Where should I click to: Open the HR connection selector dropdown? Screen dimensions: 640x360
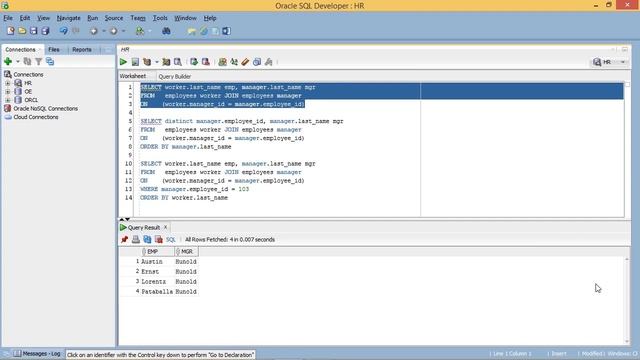pyautogui.click(x=622, y=62)
